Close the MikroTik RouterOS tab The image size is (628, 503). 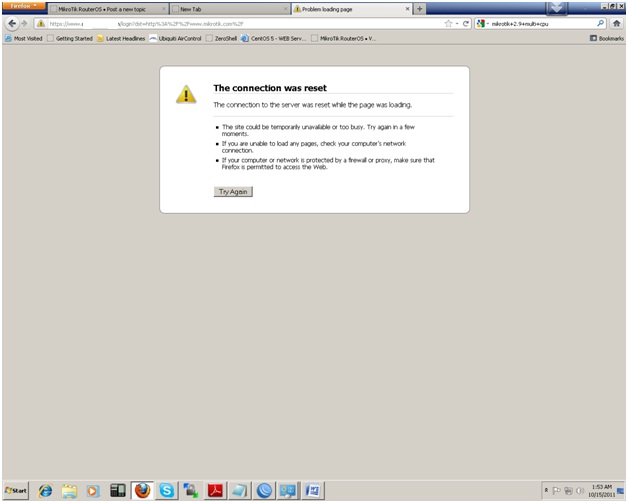164,9
